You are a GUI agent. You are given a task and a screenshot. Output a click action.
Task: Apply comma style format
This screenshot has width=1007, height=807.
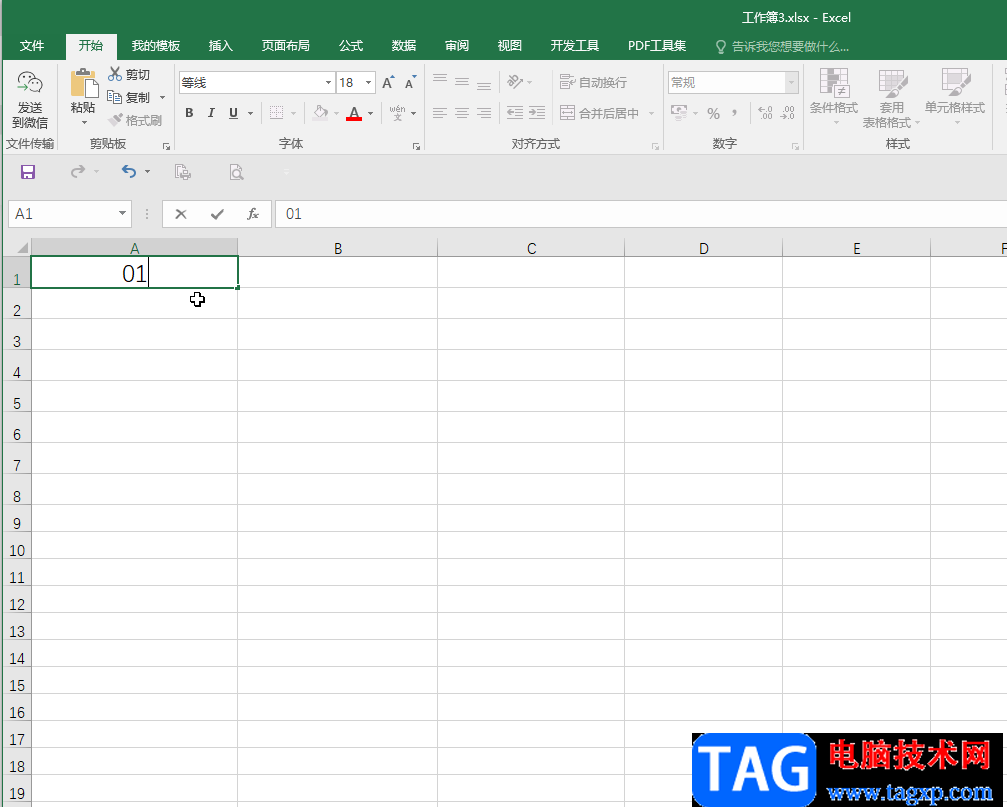[x=734, y=113]
